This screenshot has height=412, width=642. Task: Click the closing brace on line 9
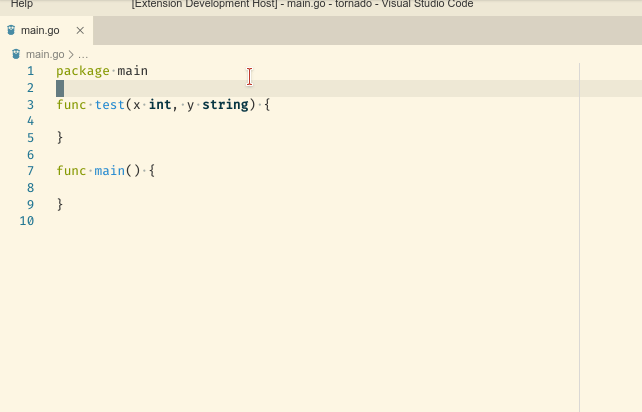pyautogui.click(x=60, y=204)
